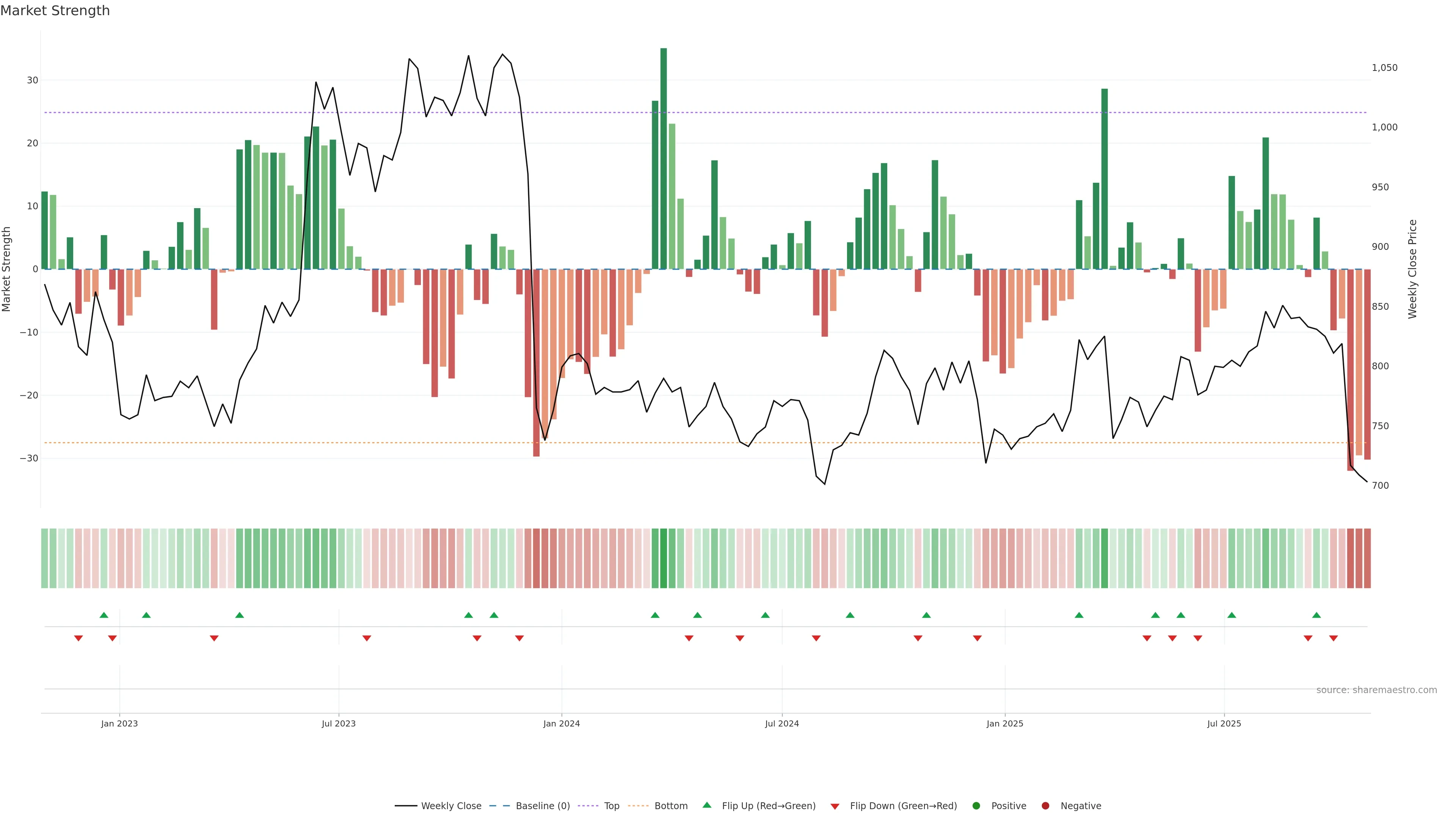Click red Flip Down triangle icon in legend
1456x819 pixels.
coord(835,806)
